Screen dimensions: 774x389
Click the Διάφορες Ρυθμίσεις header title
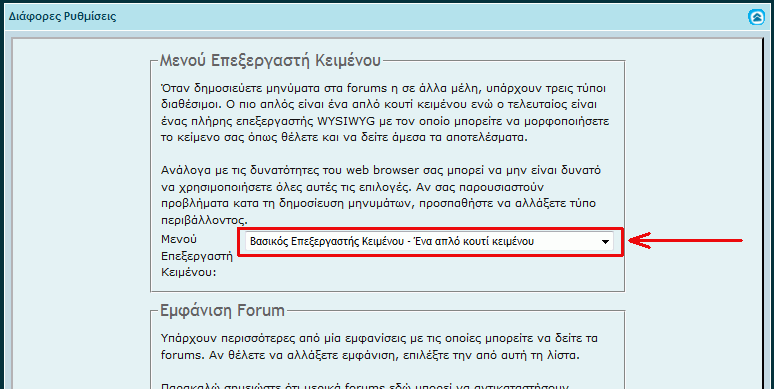[x=63, y=17]
